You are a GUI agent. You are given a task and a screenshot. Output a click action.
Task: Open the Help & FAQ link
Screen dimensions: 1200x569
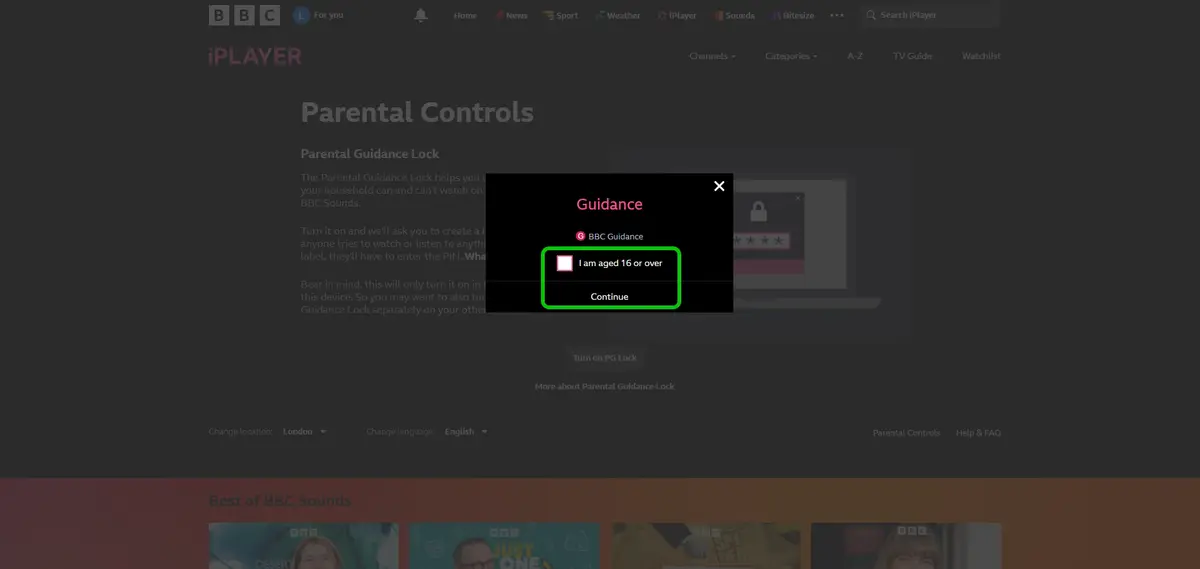click(978, 433)
